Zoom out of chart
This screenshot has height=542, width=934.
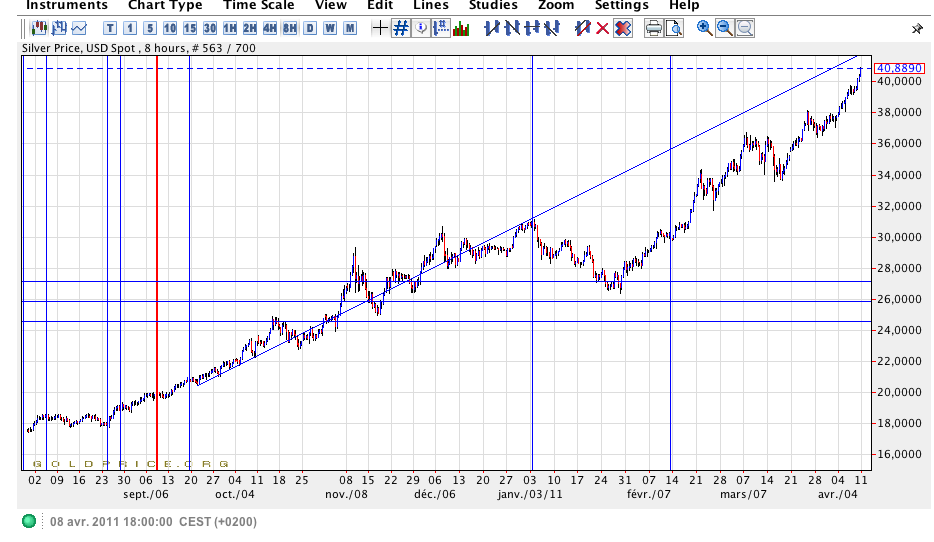pyautogui.click(x=724, y=28)
